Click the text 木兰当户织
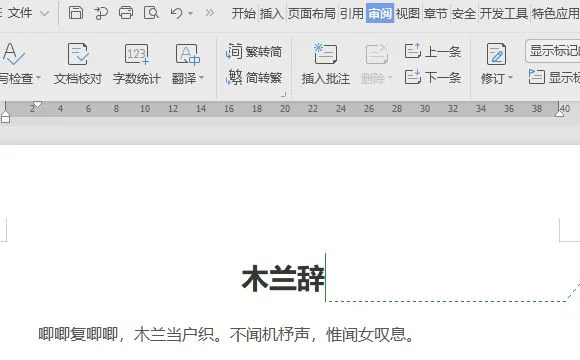580x360 pixels. [x=174, y=334]
